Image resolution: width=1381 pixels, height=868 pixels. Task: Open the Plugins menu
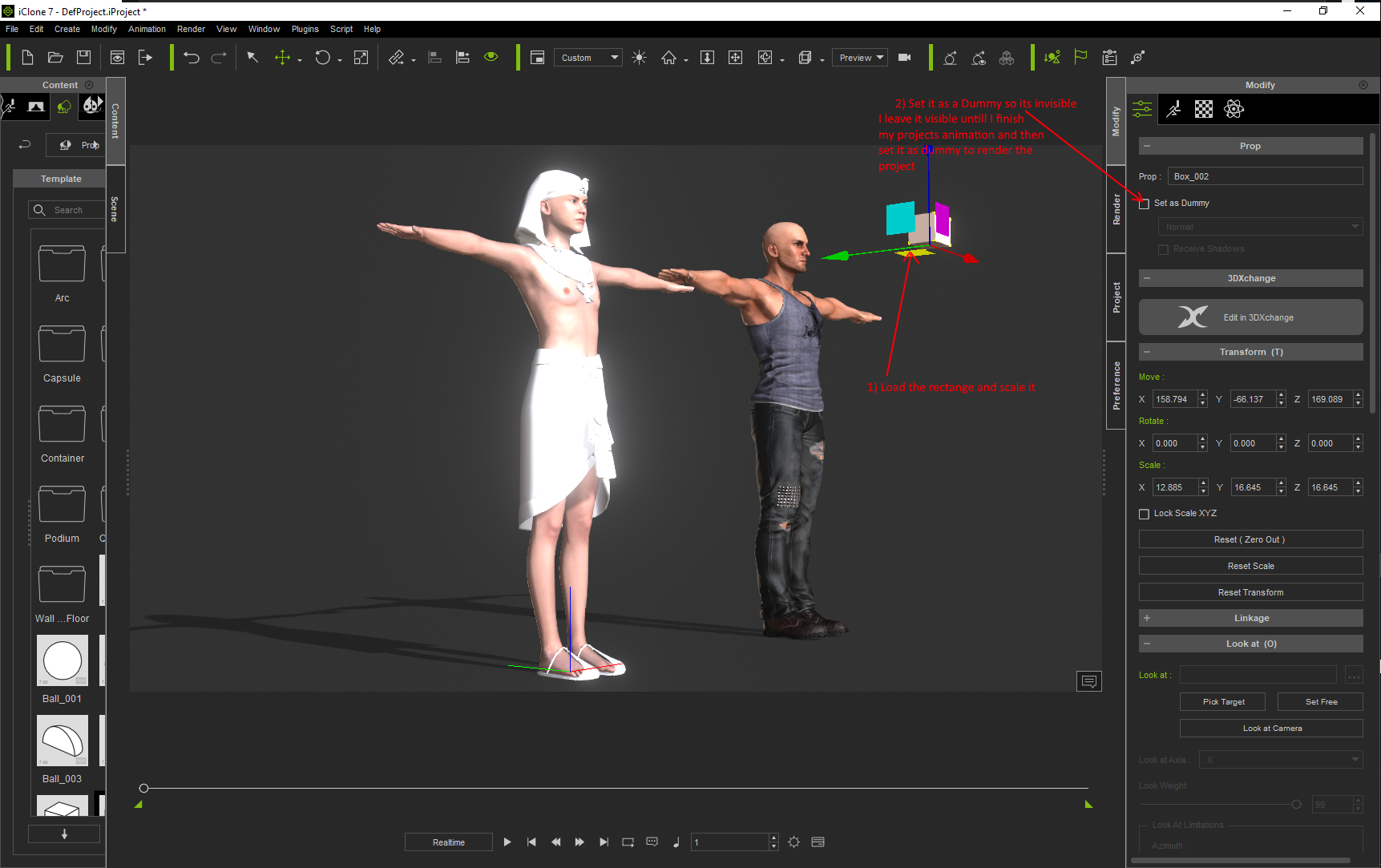click(305, 29)
